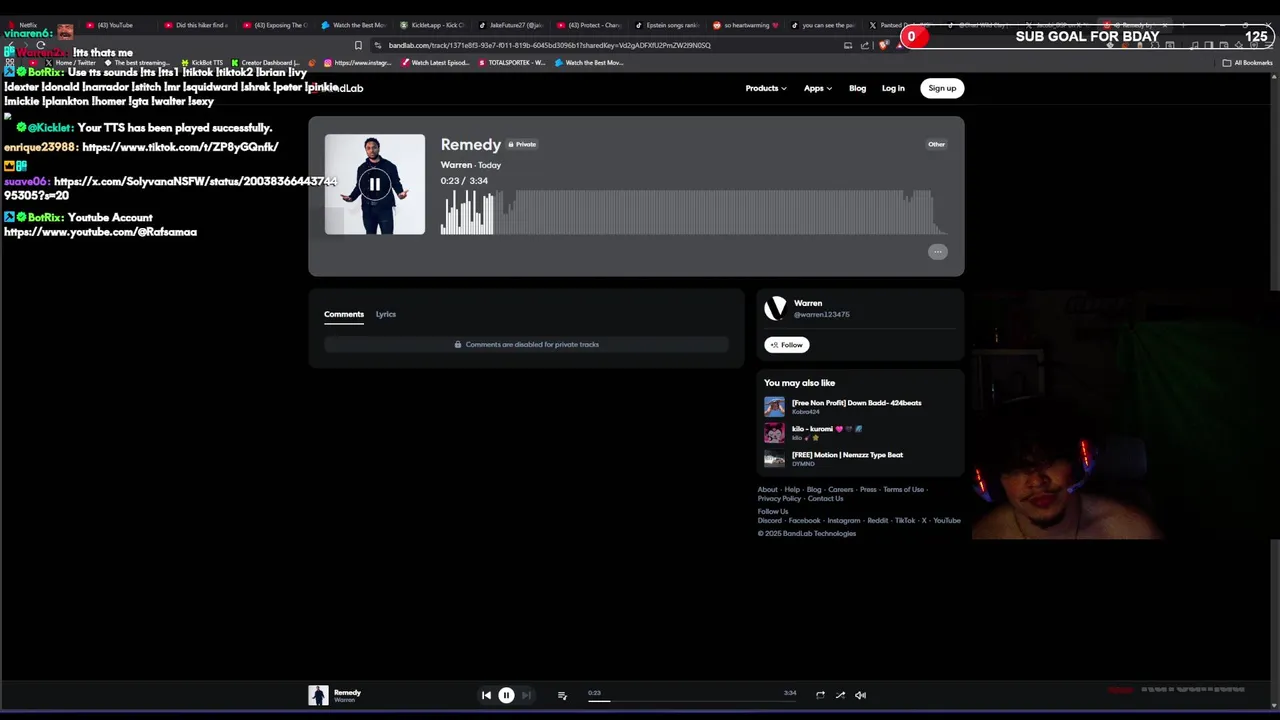Click the Down Badd track thumbnail
Screen dimensions: 1280x720
775,407
